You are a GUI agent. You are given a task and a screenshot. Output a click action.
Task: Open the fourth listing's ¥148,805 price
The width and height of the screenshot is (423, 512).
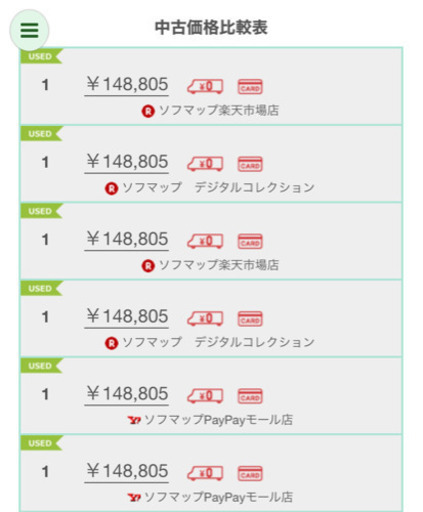[x=127, y=317]
